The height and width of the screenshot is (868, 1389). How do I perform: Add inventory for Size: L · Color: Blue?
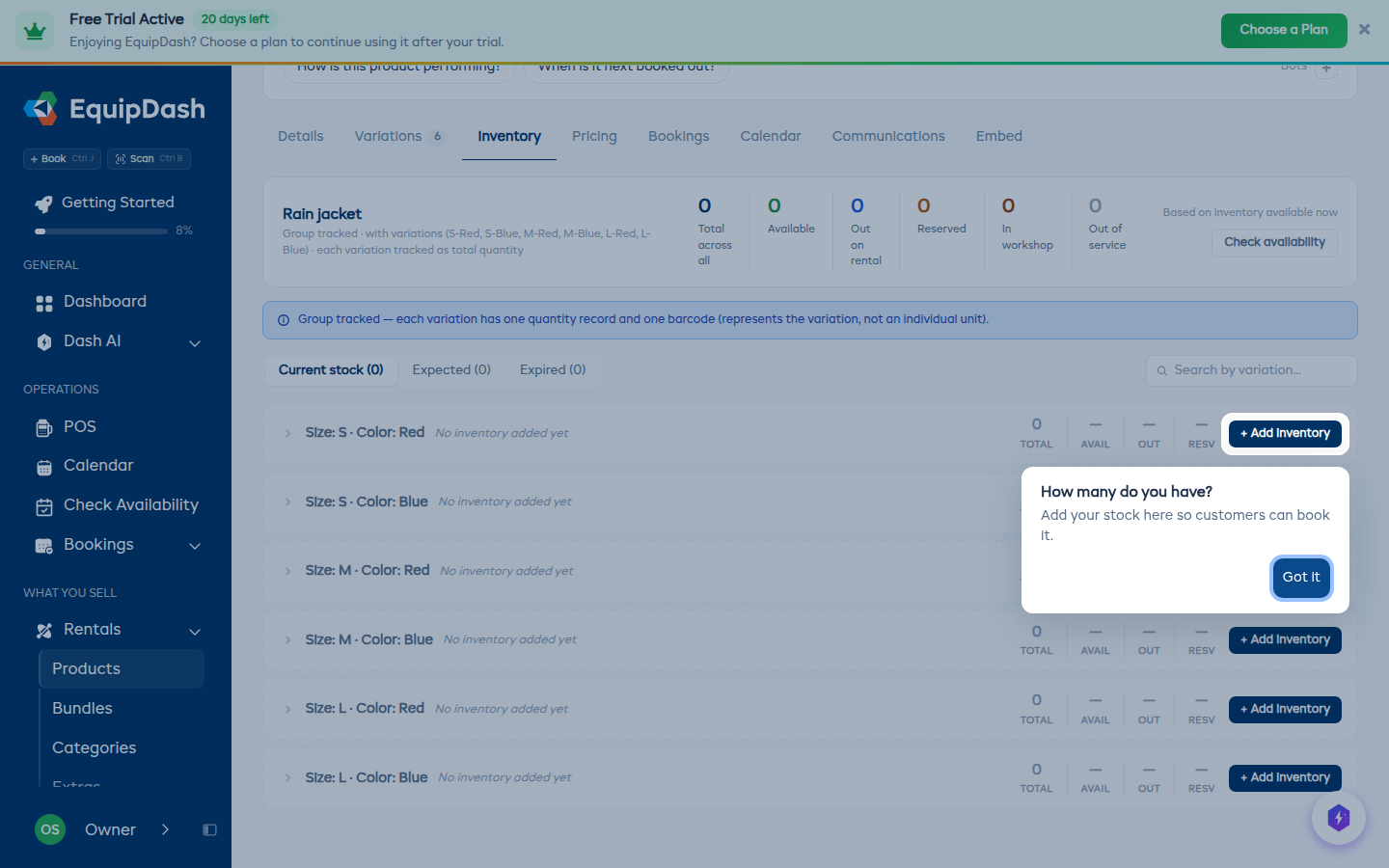1285,778
